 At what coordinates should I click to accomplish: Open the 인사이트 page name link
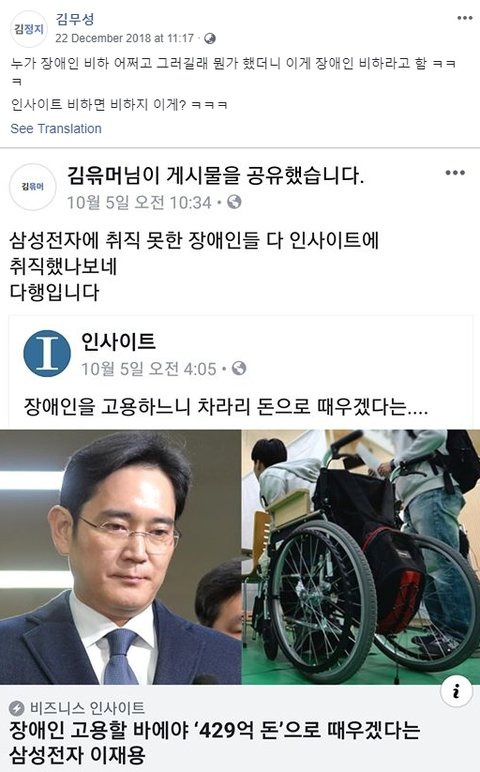point(118,341)
